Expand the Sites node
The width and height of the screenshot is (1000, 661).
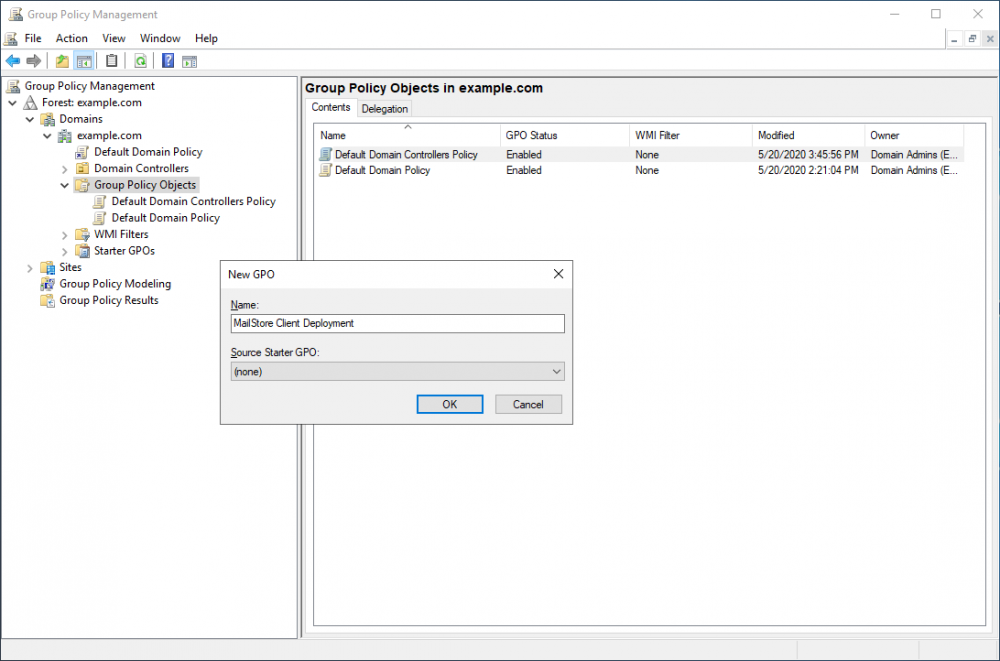[x=30, y=267]
